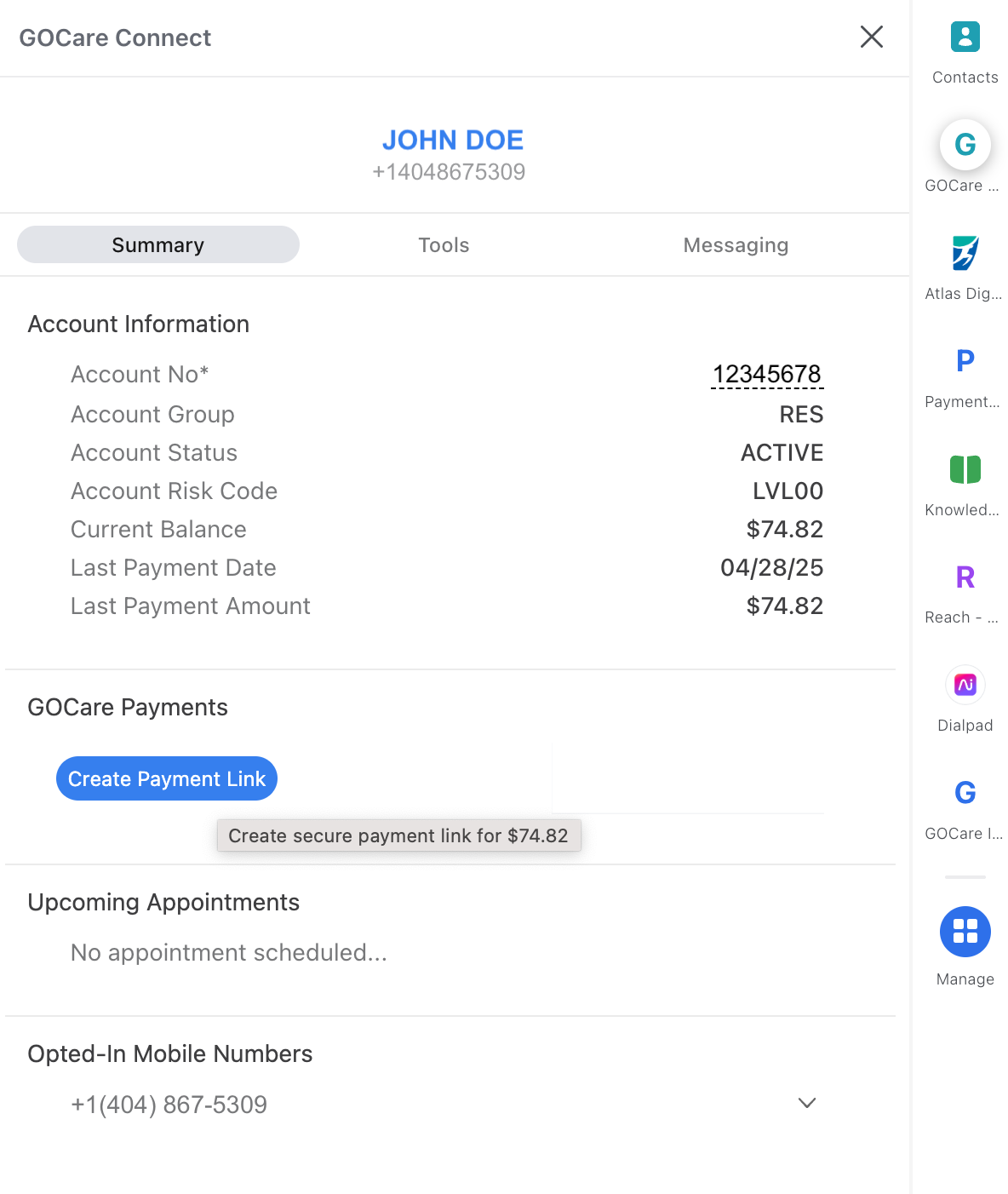Click the contact phone number +14048675309

click(449, 172)
